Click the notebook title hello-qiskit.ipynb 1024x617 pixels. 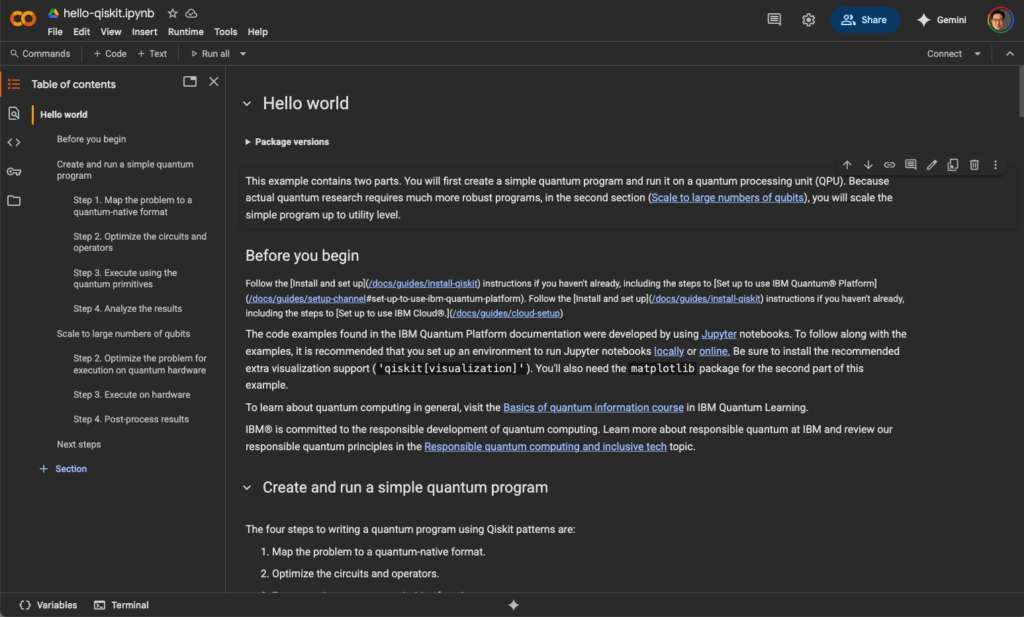click(109, 13)
